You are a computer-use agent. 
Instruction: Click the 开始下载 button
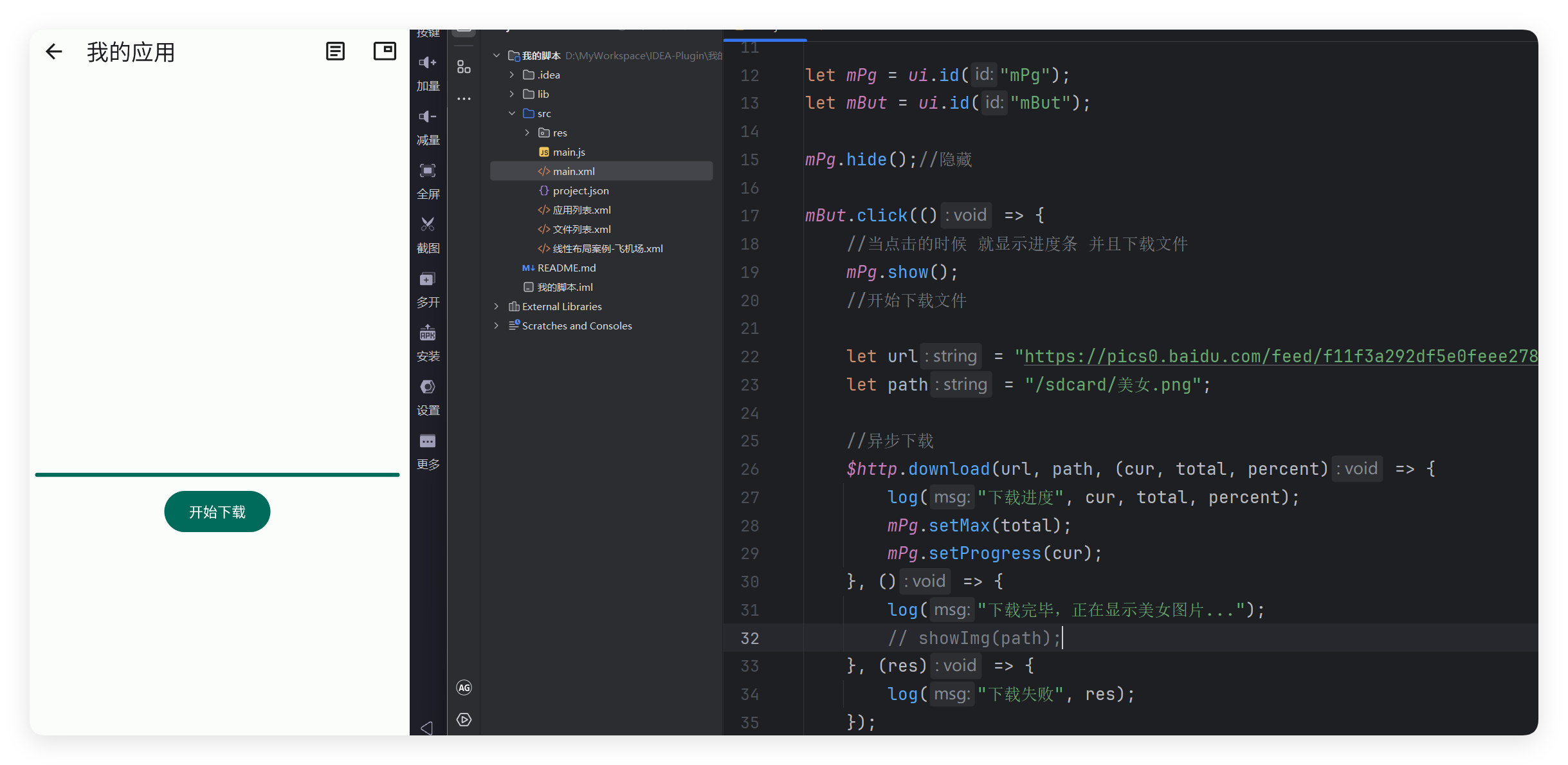pos(217,512)
